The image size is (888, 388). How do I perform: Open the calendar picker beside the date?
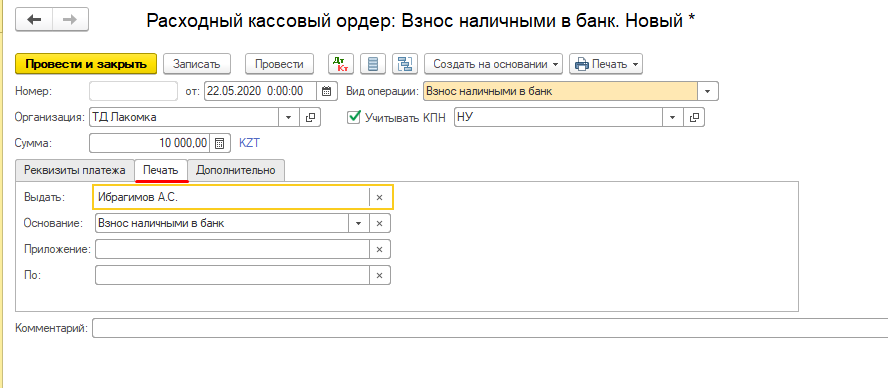[326, 91]
